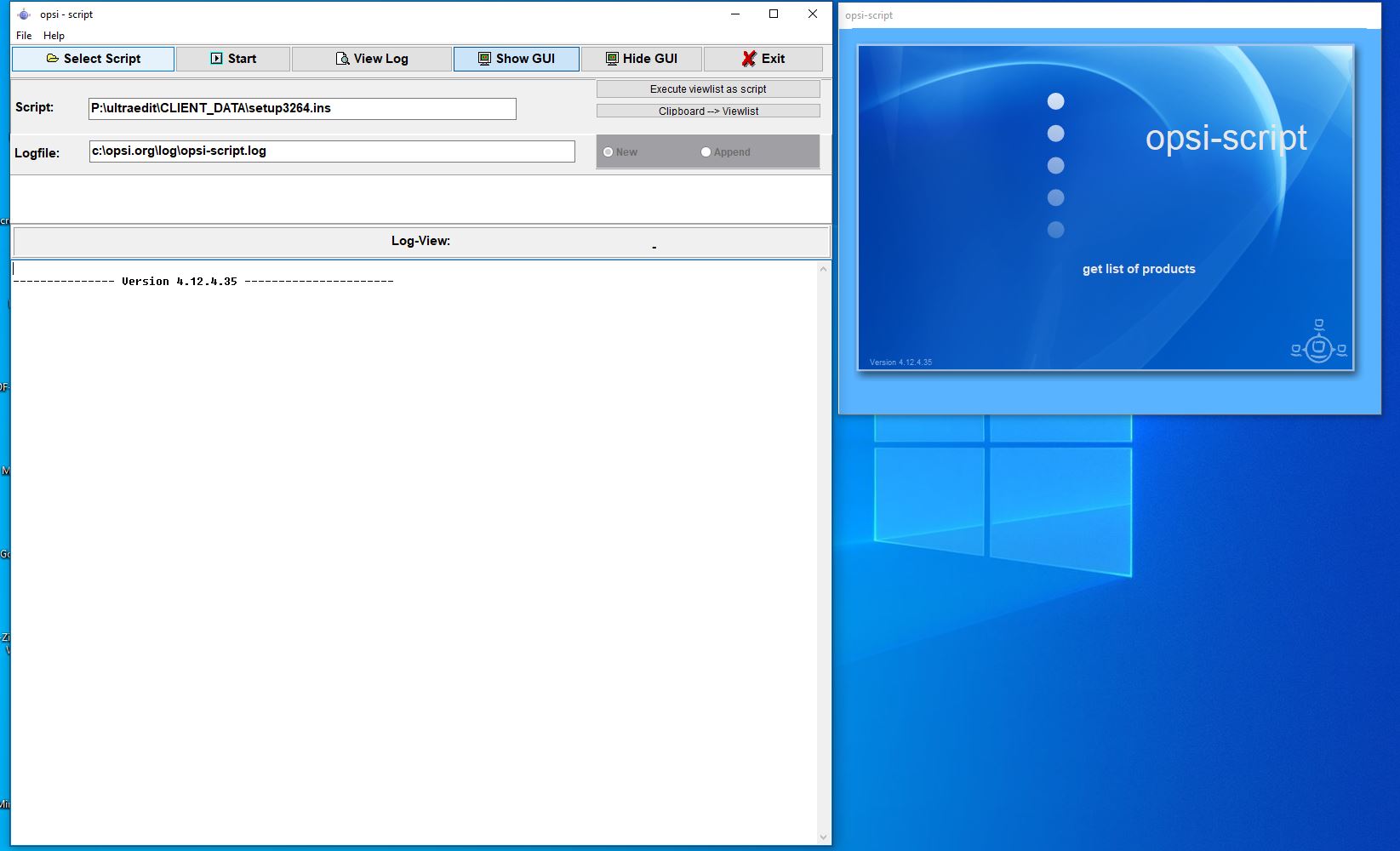The height and width of the screenshot is (851, 1400).
Task: Click the log view scroll-up arrow
Action: 823,269
